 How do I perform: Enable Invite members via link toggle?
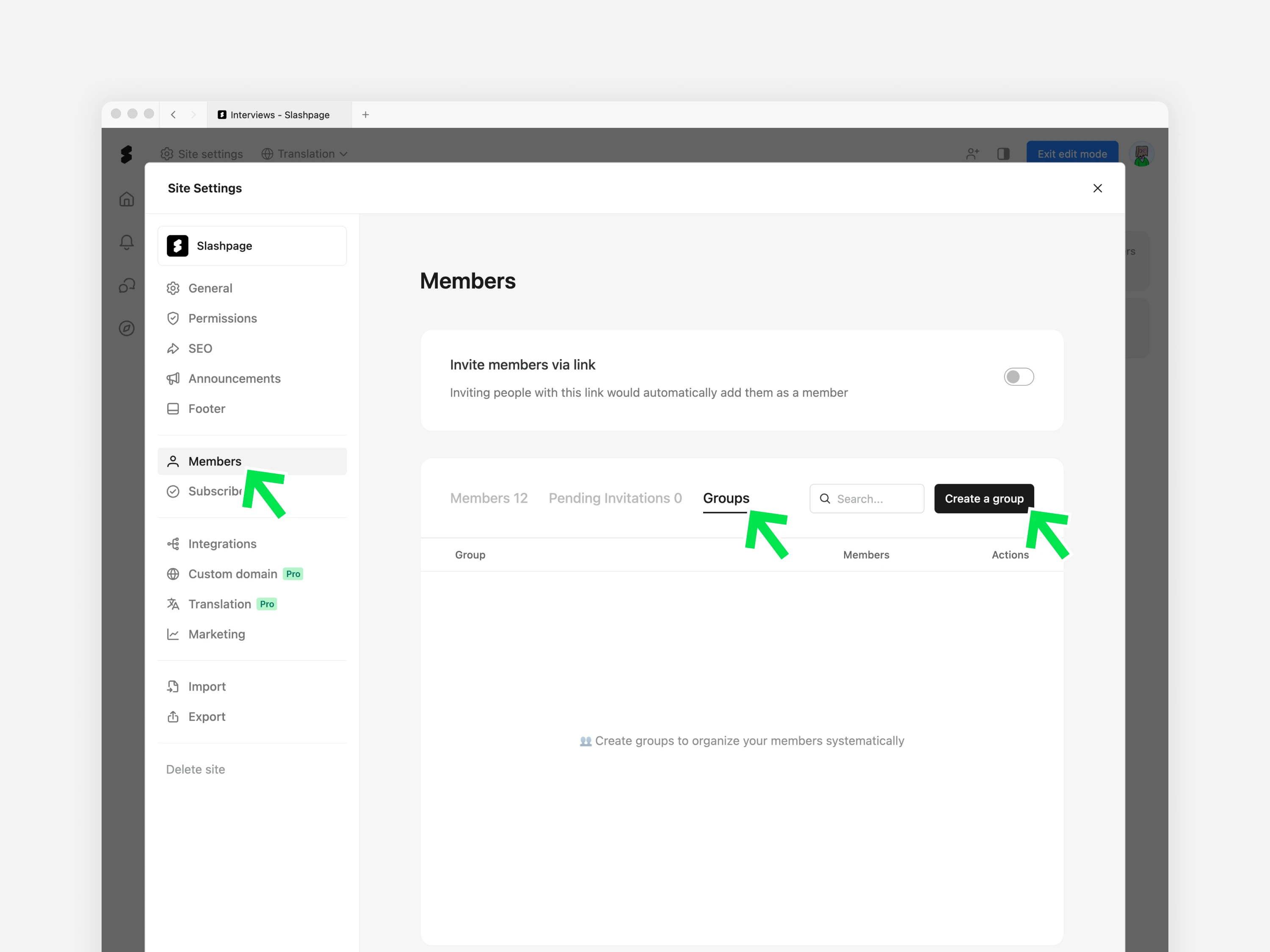(x=1019, y=377)
